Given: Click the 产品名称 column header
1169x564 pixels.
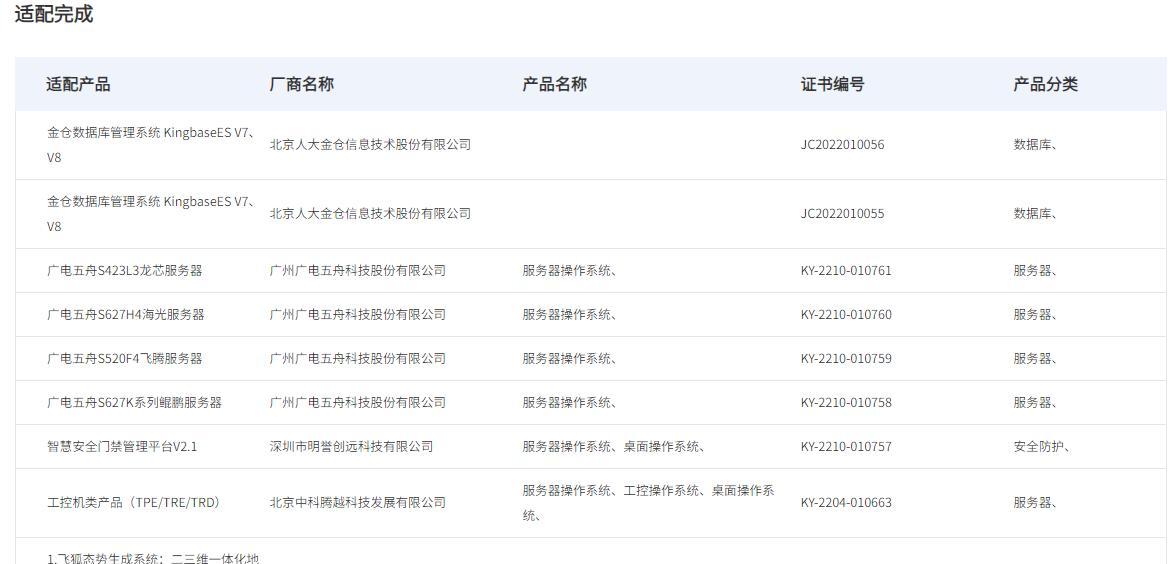Looking at the screenshot, I should click(554, 84).
